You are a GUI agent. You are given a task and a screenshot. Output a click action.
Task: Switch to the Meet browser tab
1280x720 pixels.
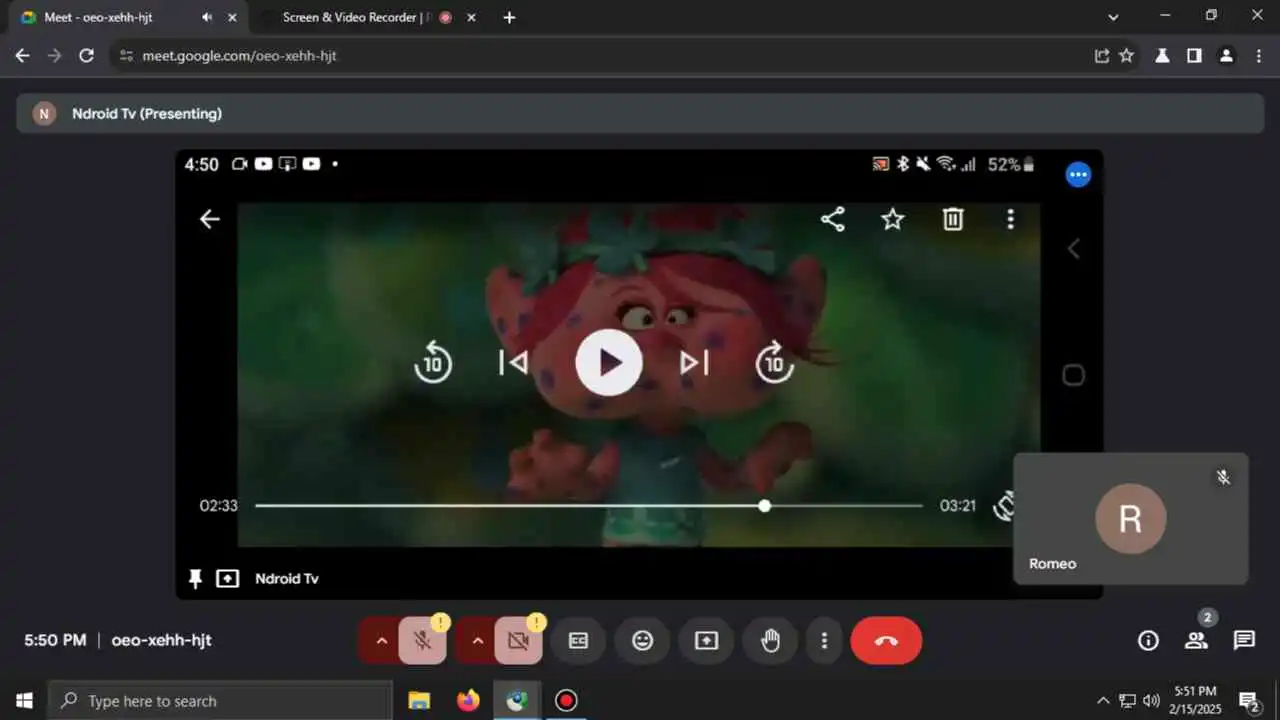click(x=128, y=17)
